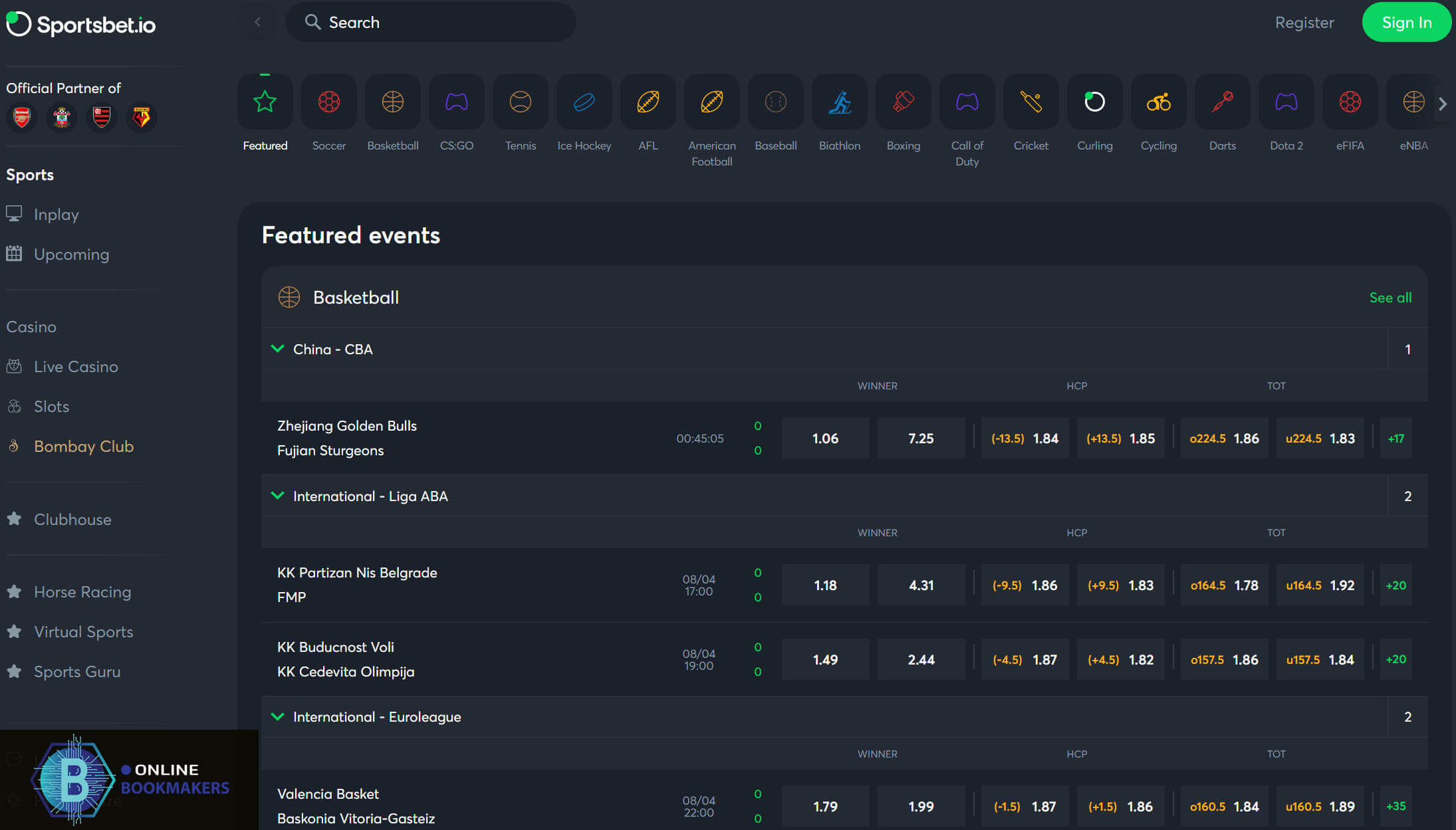The image size is (1456, 830).
Task: Click See all for Basketball events
Action: pyautogui.click(x=1390, y=298)
